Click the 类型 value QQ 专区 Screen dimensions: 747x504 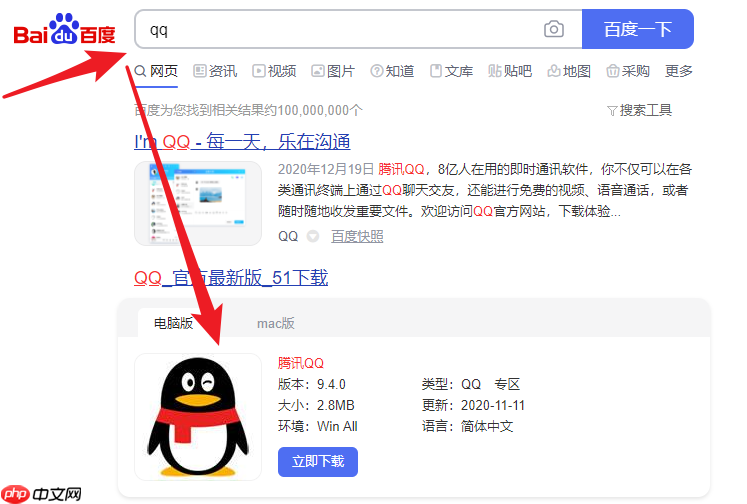[x=490, y=384]
